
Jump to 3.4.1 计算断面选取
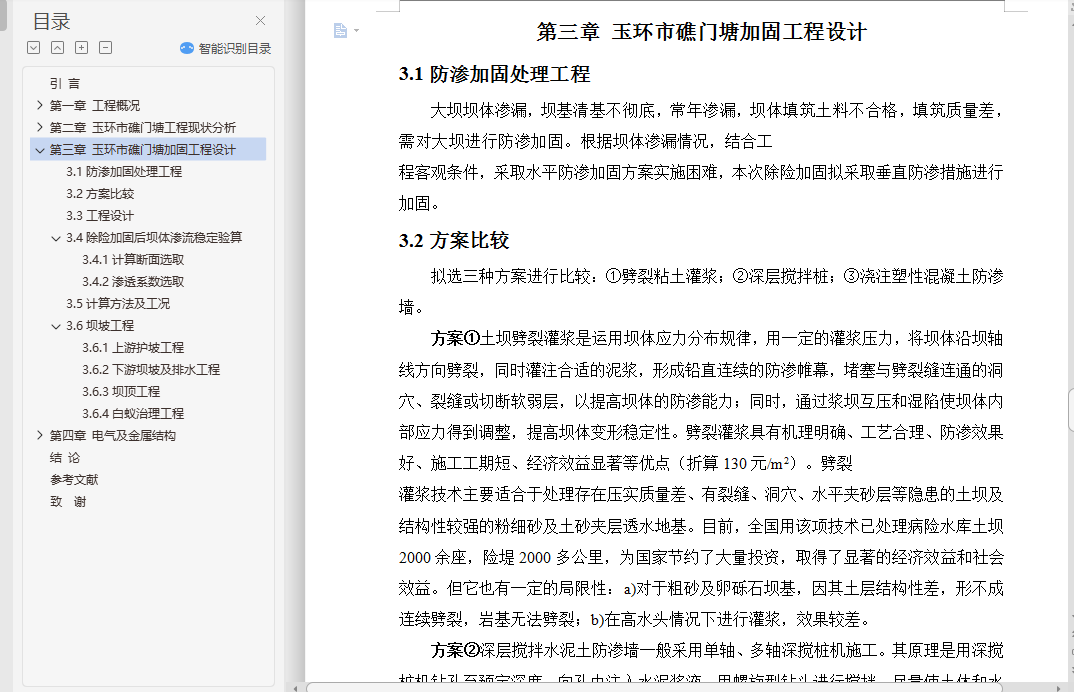pyautogui.click(x=133, y=259)
